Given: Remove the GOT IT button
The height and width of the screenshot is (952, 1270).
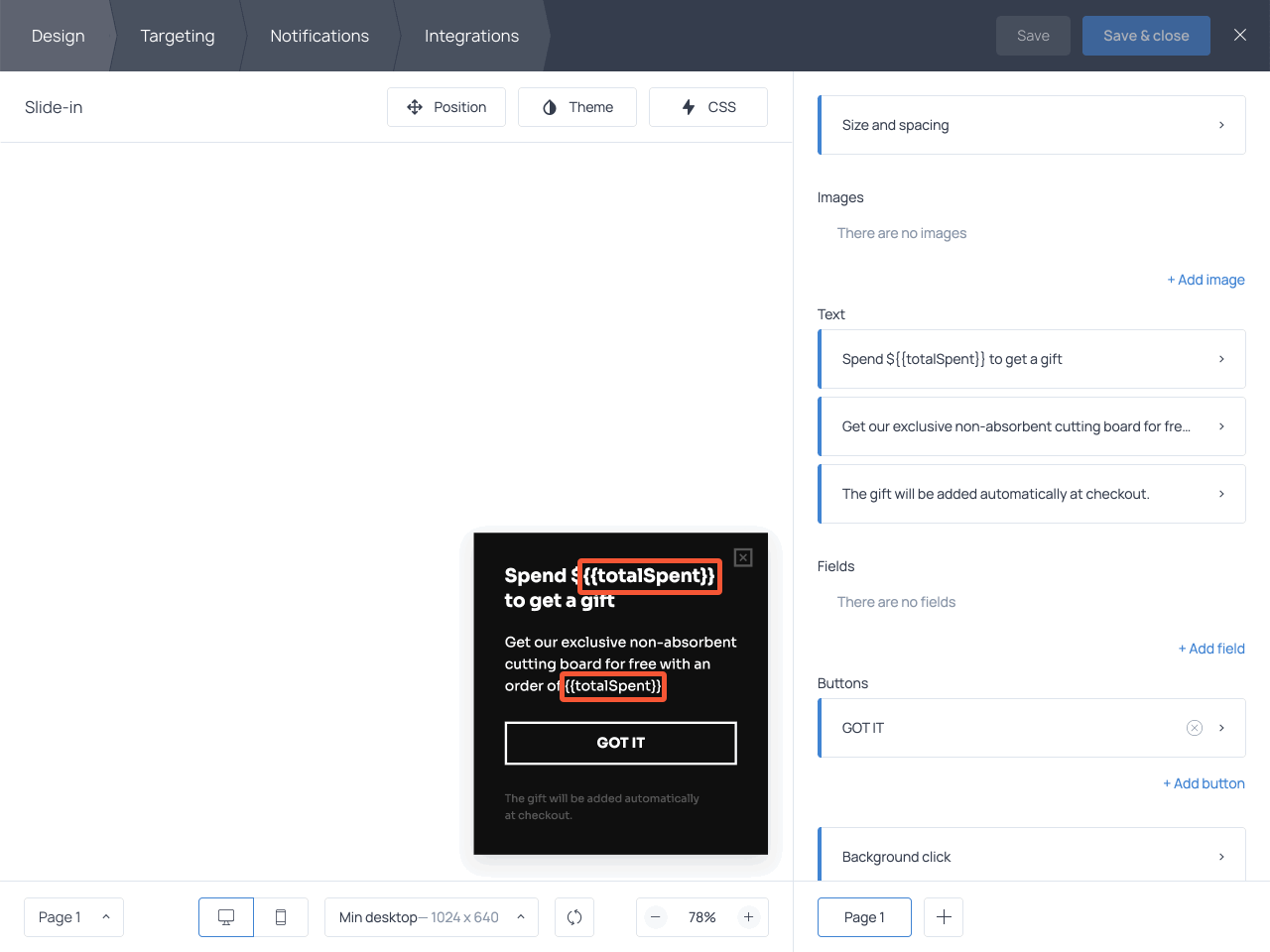Looking at the screenshot, I should (1195, 727).
